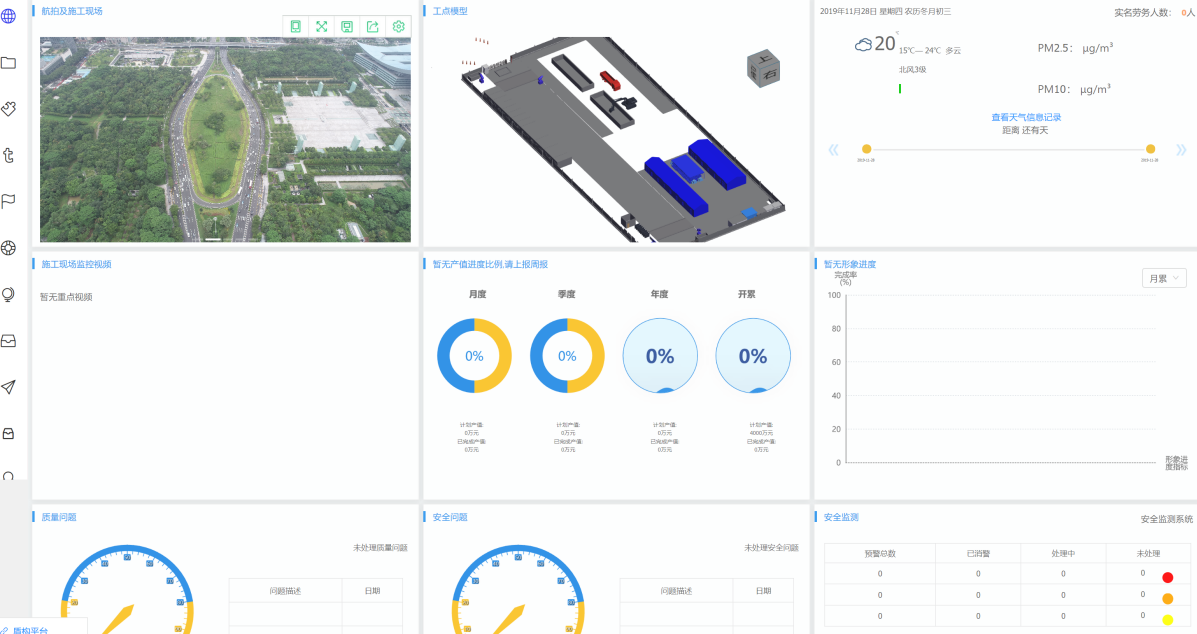This screenshot has height=634, width=1197.
Task: Click the 开累 0% circle gauge
Action: pyautogui.click(x=753, y=356)
